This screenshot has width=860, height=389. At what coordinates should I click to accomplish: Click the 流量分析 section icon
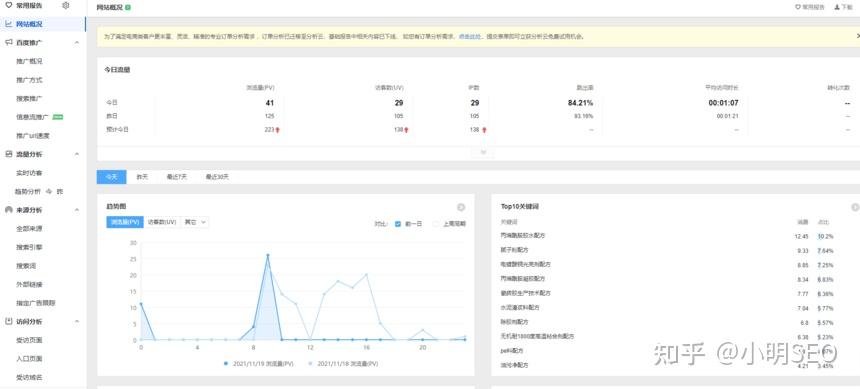click(x=9, y=154)
